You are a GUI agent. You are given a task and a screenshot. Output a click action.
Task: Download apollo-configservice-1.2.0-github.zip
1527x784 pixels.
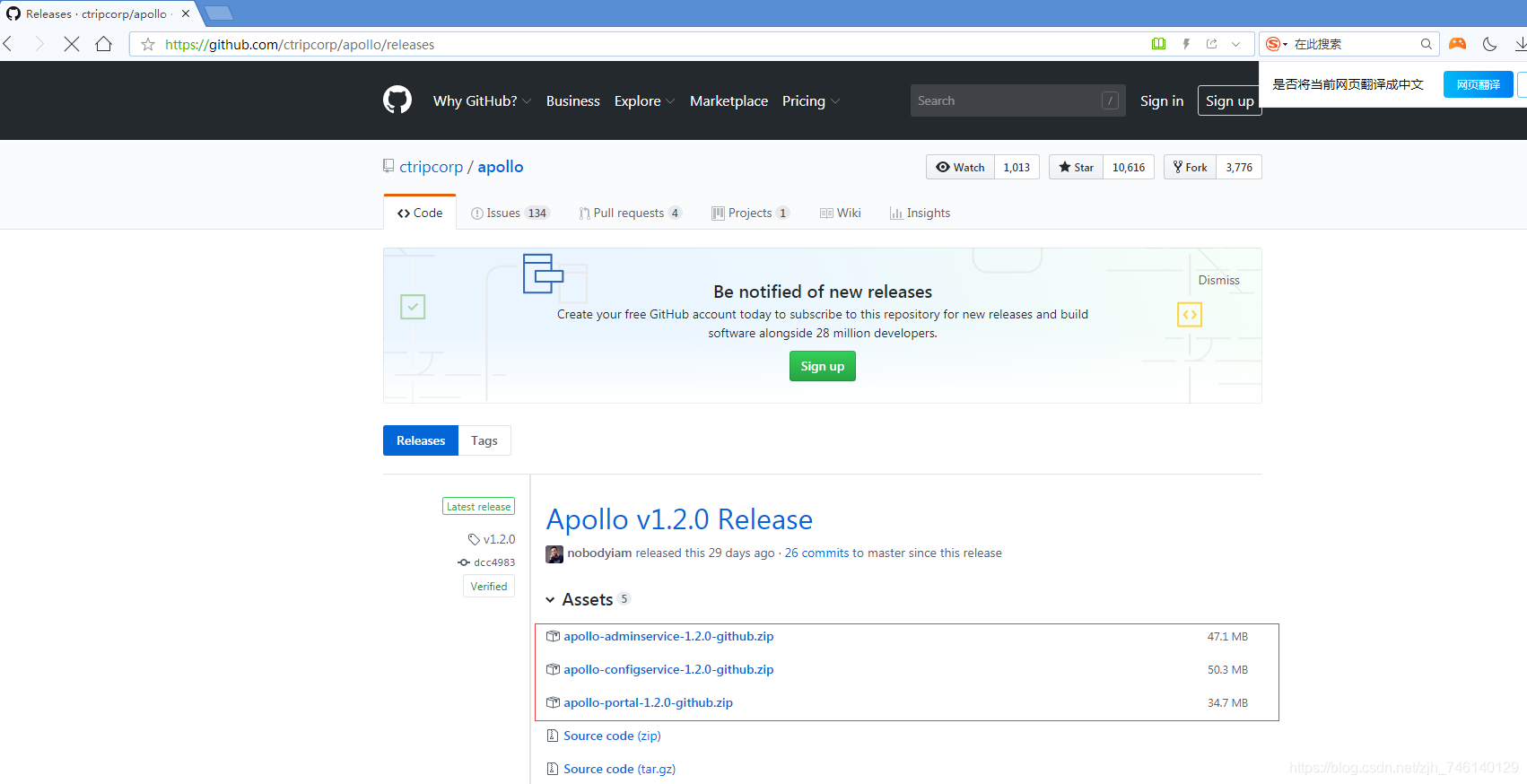(x=668, y=669)
